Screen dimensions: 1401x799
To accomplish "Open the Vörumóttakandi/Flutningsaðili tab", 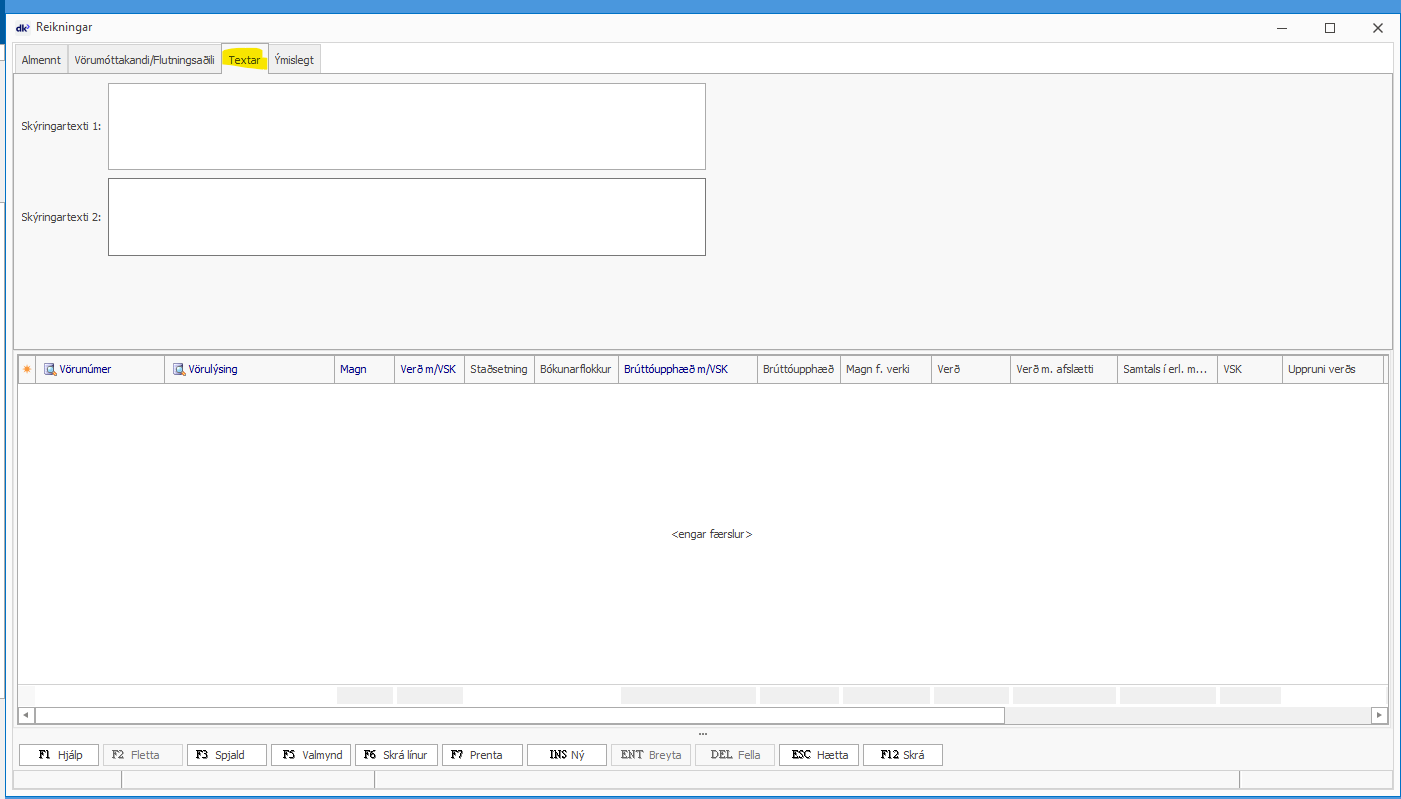I will [x=144, y=60].
